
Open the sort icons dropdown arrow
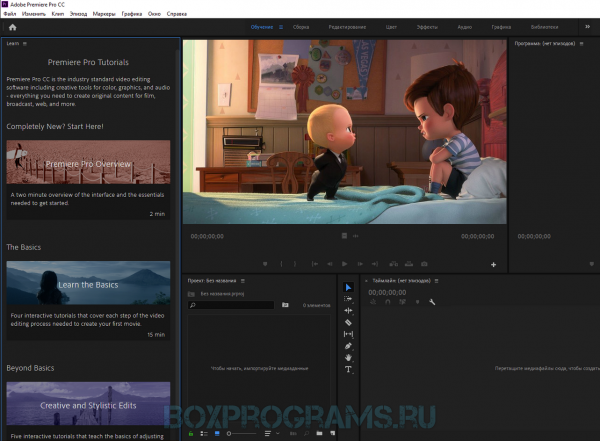pos(278,433)
